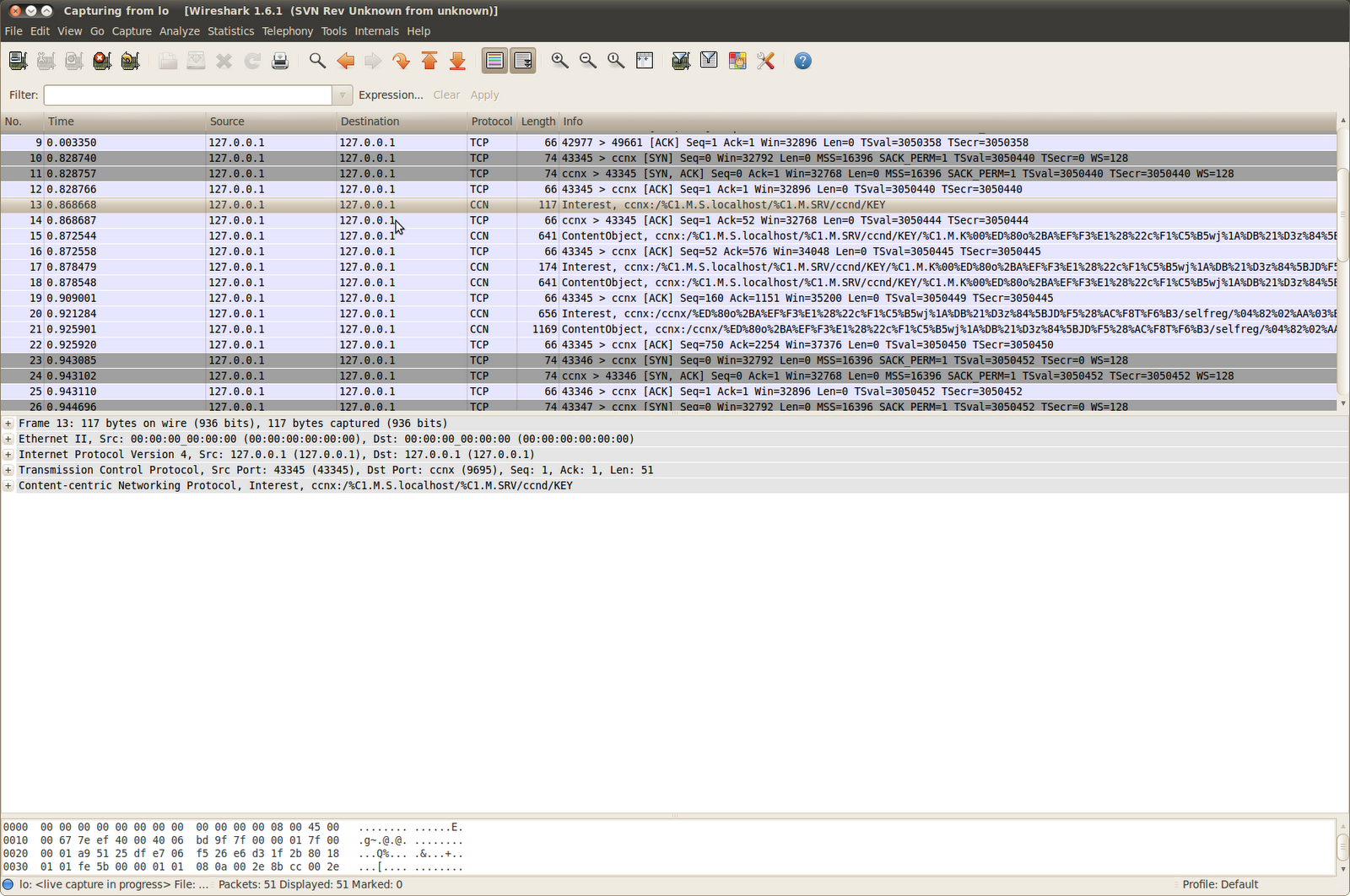Go to the first packet

coord(429,60)
